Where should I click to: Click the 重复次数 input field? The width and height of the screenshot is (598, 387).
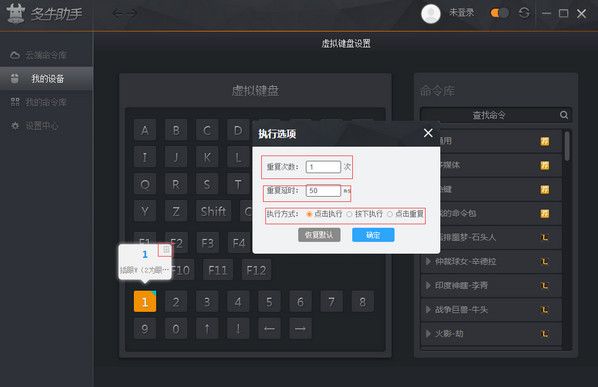(323, 167)
